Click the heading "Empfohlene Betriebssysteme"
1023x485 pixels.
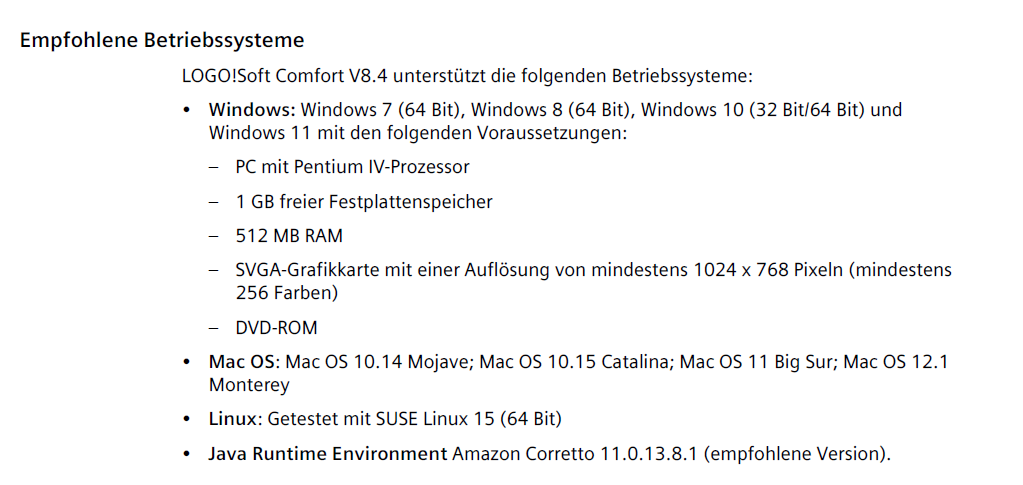pos(162,41)
